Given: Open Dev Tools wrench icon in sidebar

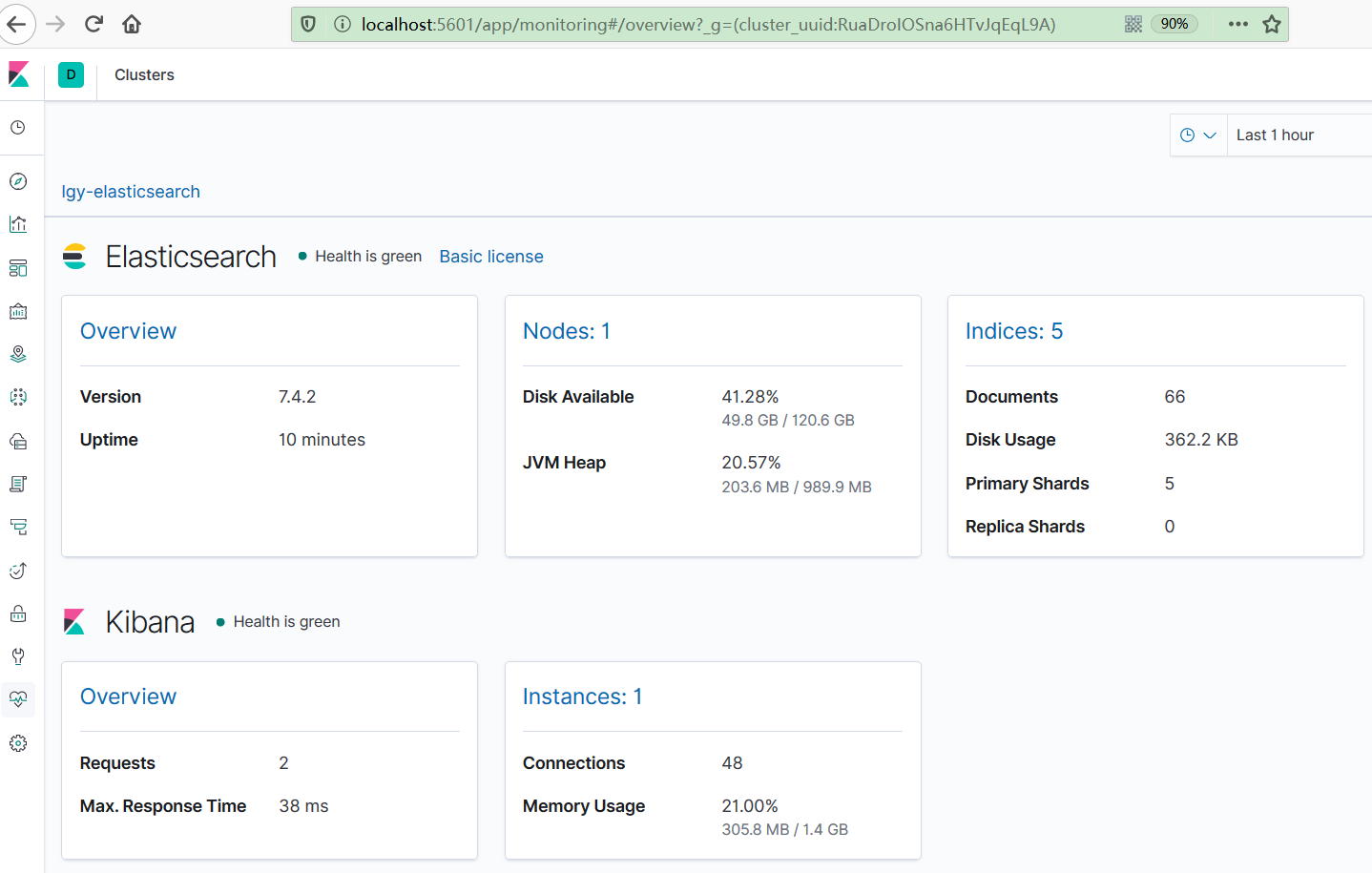Looking at the screenshot, I should [x=18, y=656].
